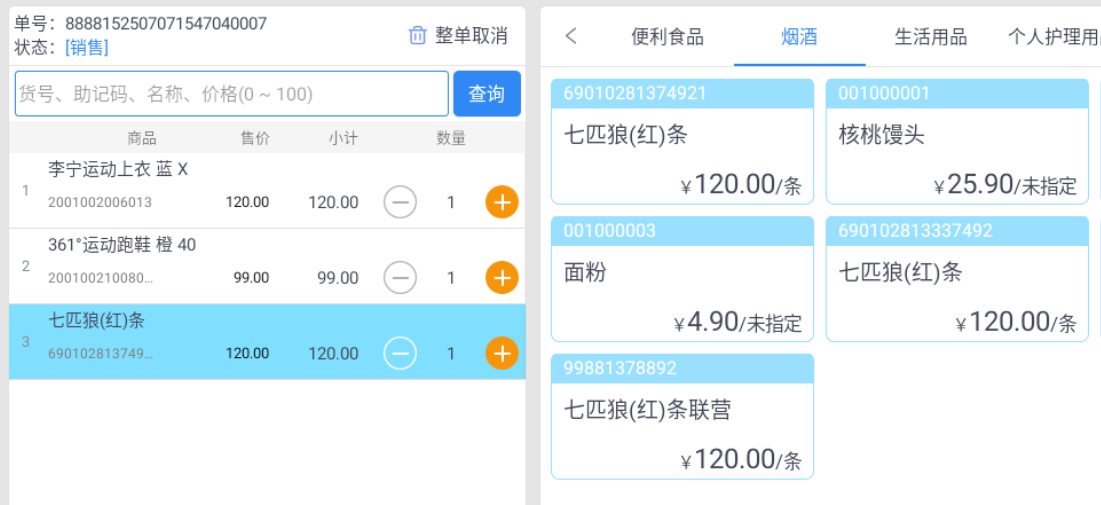Click the [销售] status link
The width and height of the screenshot is (1101, 505).
[87, 48]
